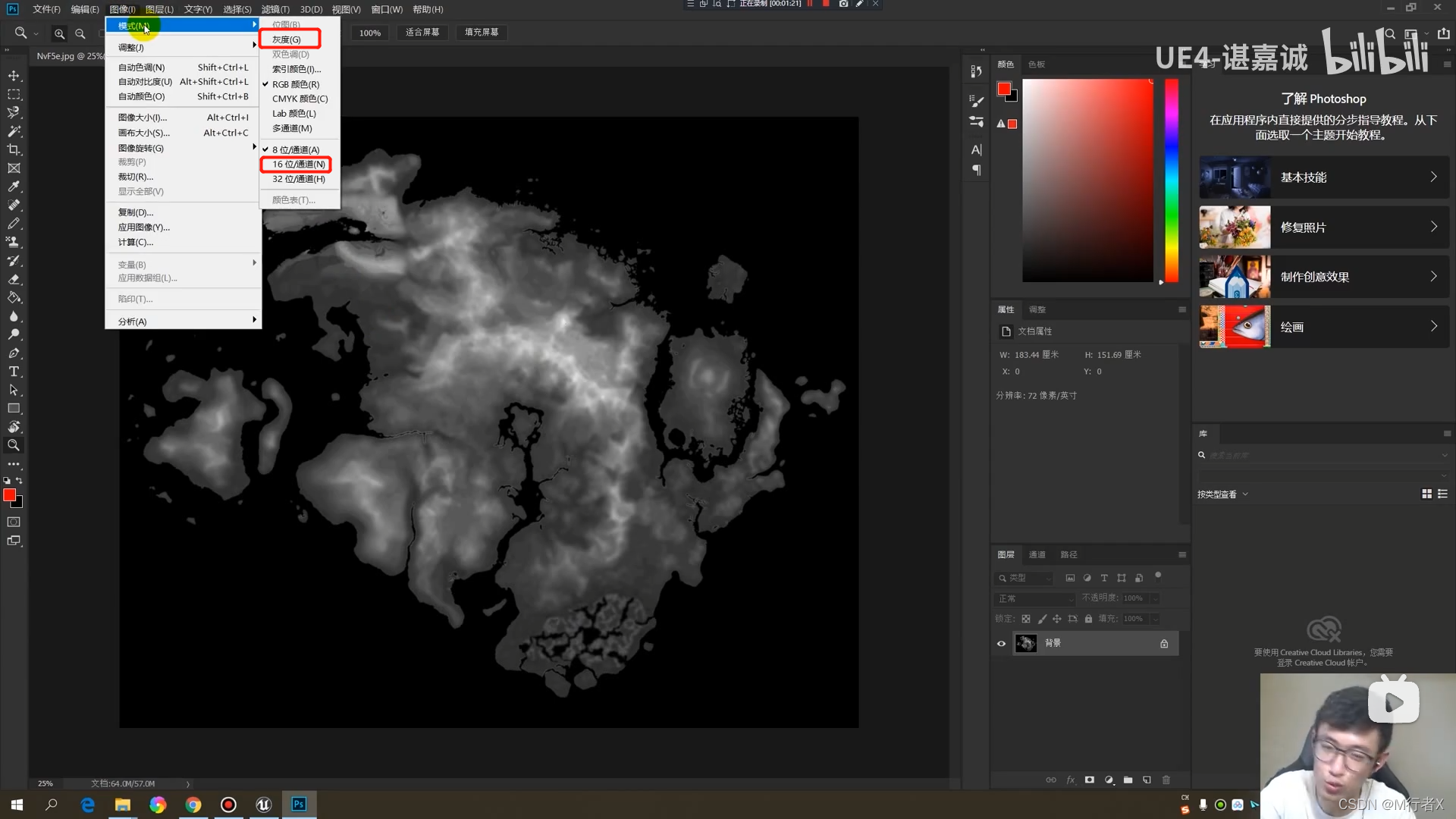Expand the 基本技能 tutorial category

pyautogui.click(x=1323, y=177)
